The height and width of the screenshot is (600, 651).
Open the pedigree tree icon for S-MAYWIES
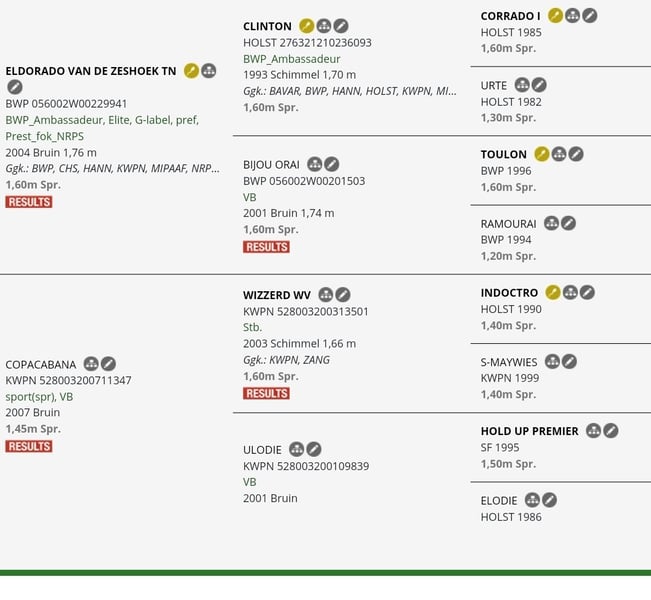point(552,362)
